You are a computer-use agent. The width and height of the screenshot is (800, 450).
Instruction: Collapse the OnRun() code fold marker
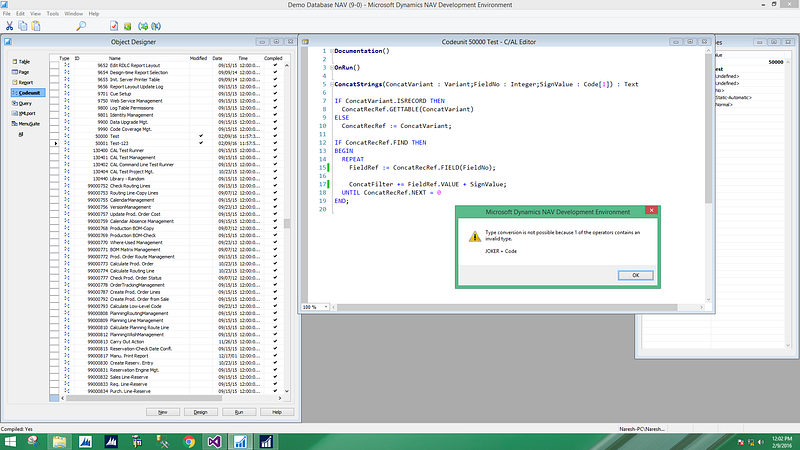click(x=332, y=67)
